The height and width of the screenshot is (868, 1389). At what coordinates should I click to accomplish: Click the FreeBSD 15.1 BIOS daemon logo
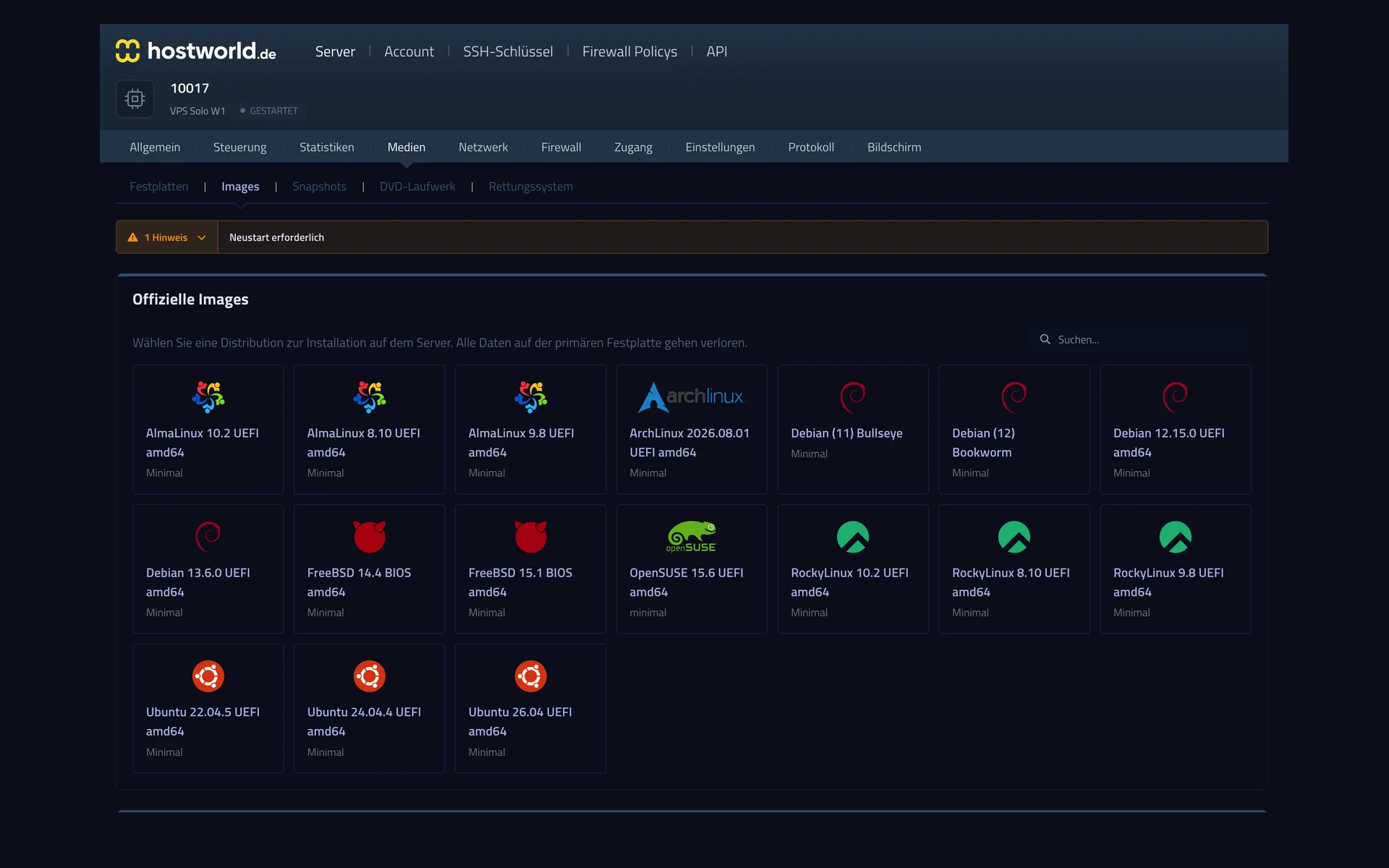(530, 537)
